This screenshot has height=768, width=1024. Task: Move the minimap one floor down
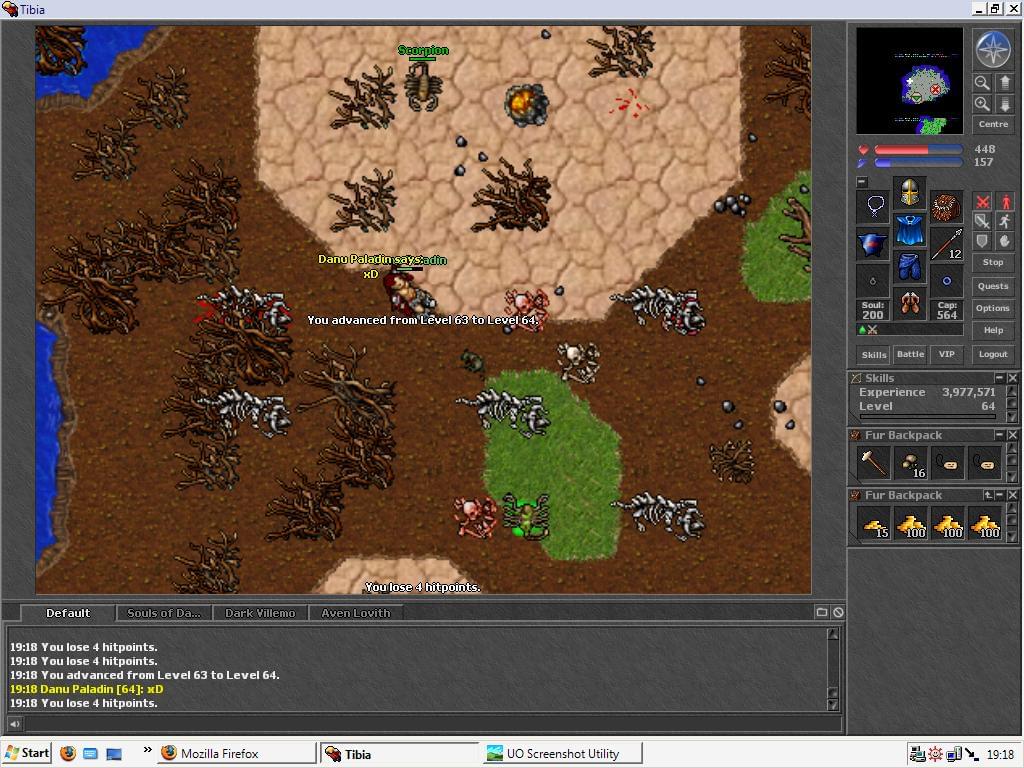click(1004, 104)
